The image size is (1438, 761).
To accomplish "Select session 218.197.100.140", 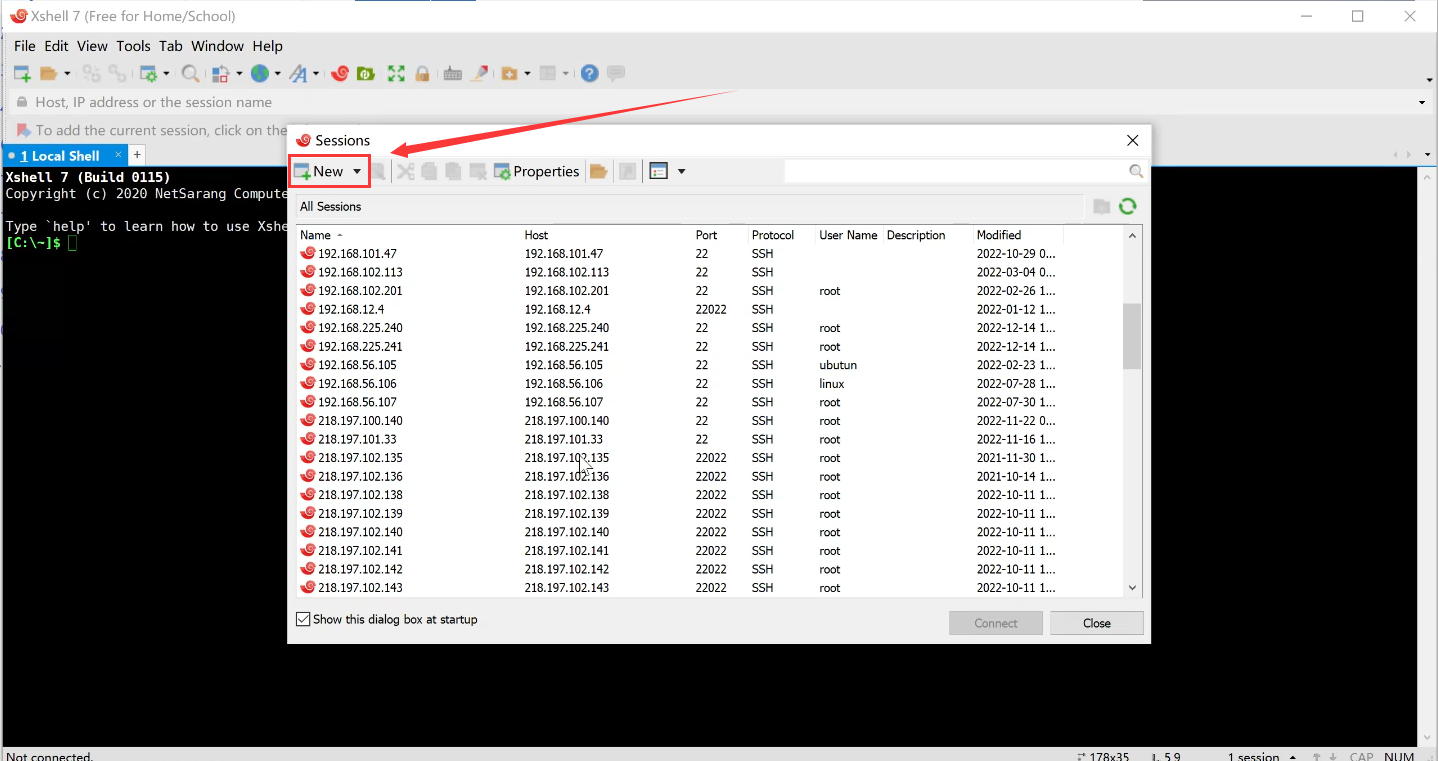I will click(x=710, y=421).
